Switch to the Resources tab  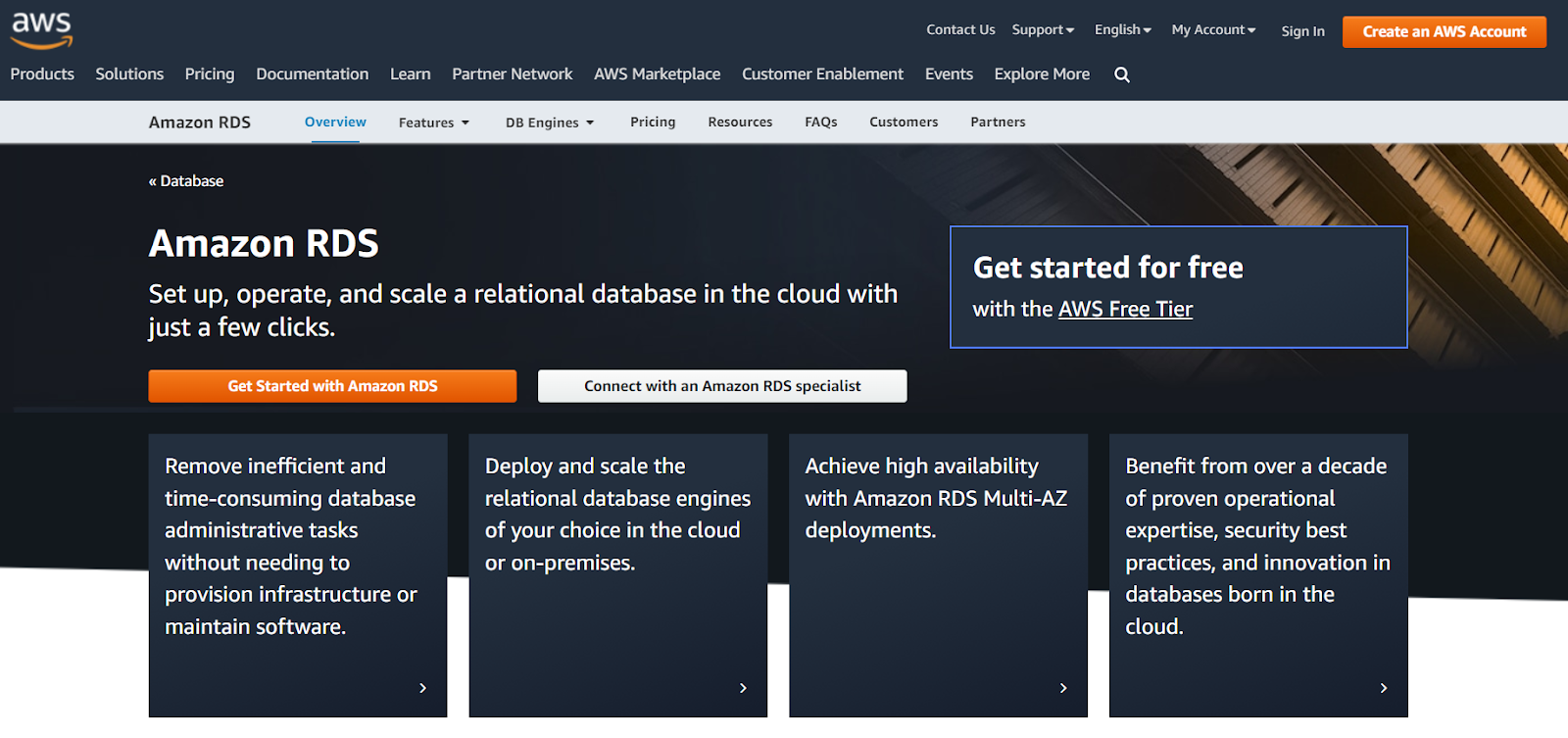click(x=740, y=123)
